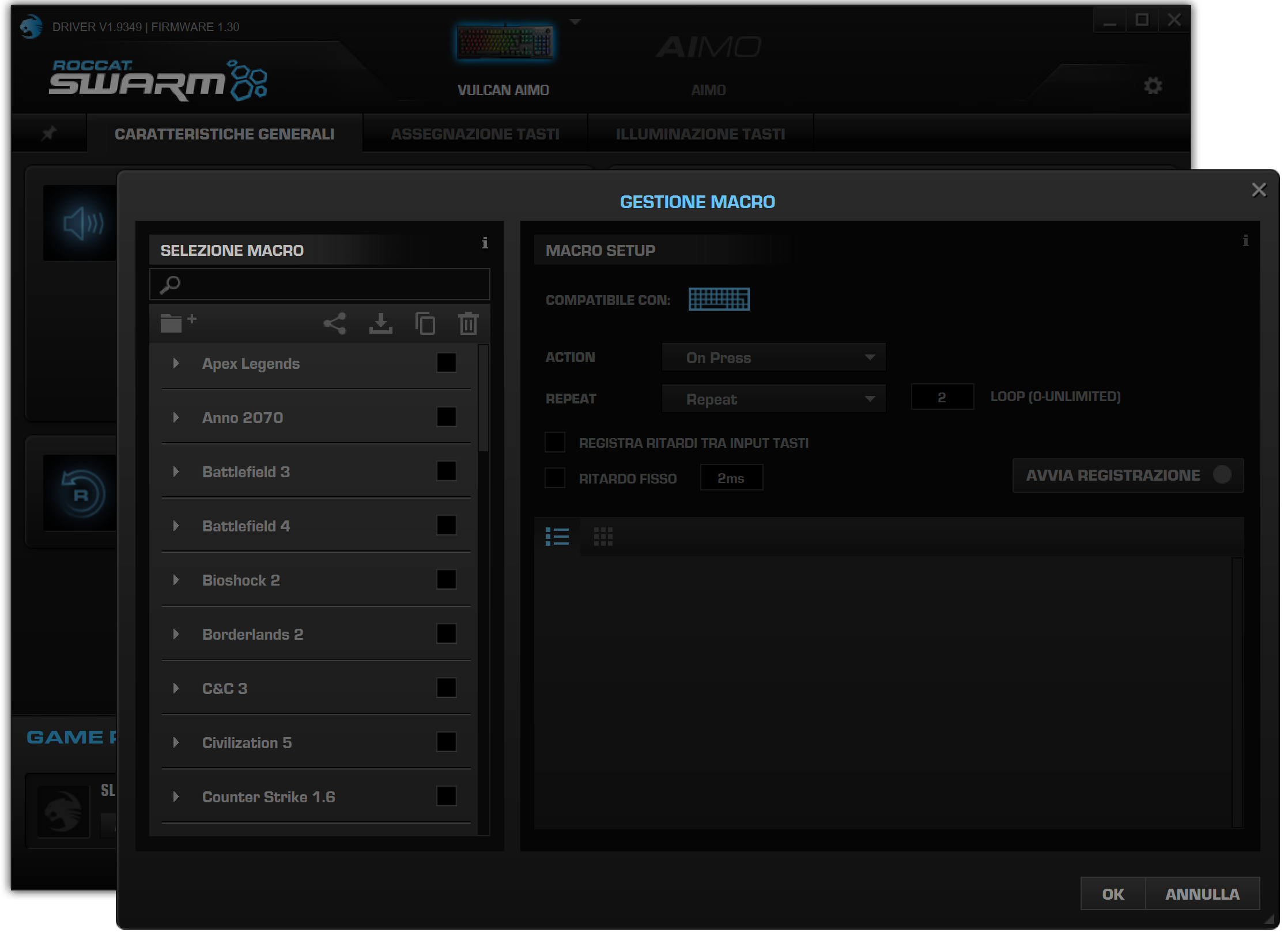The image size is (1288, 936).
Task: Expand the Battlefield 3 folder
Action: [x=176, y=471]
